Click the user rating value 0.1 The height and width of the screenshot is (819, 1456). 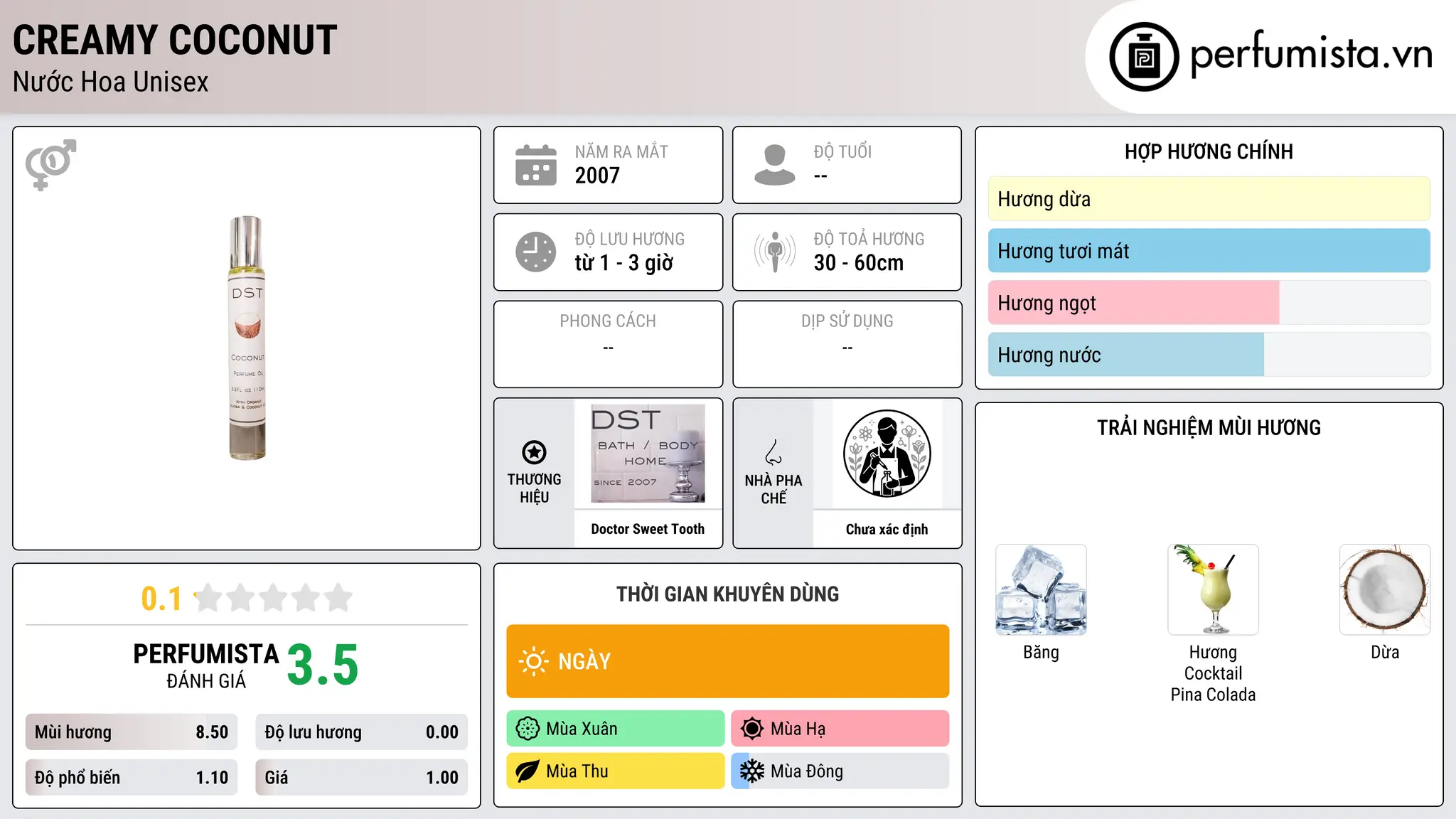point(161,599)
